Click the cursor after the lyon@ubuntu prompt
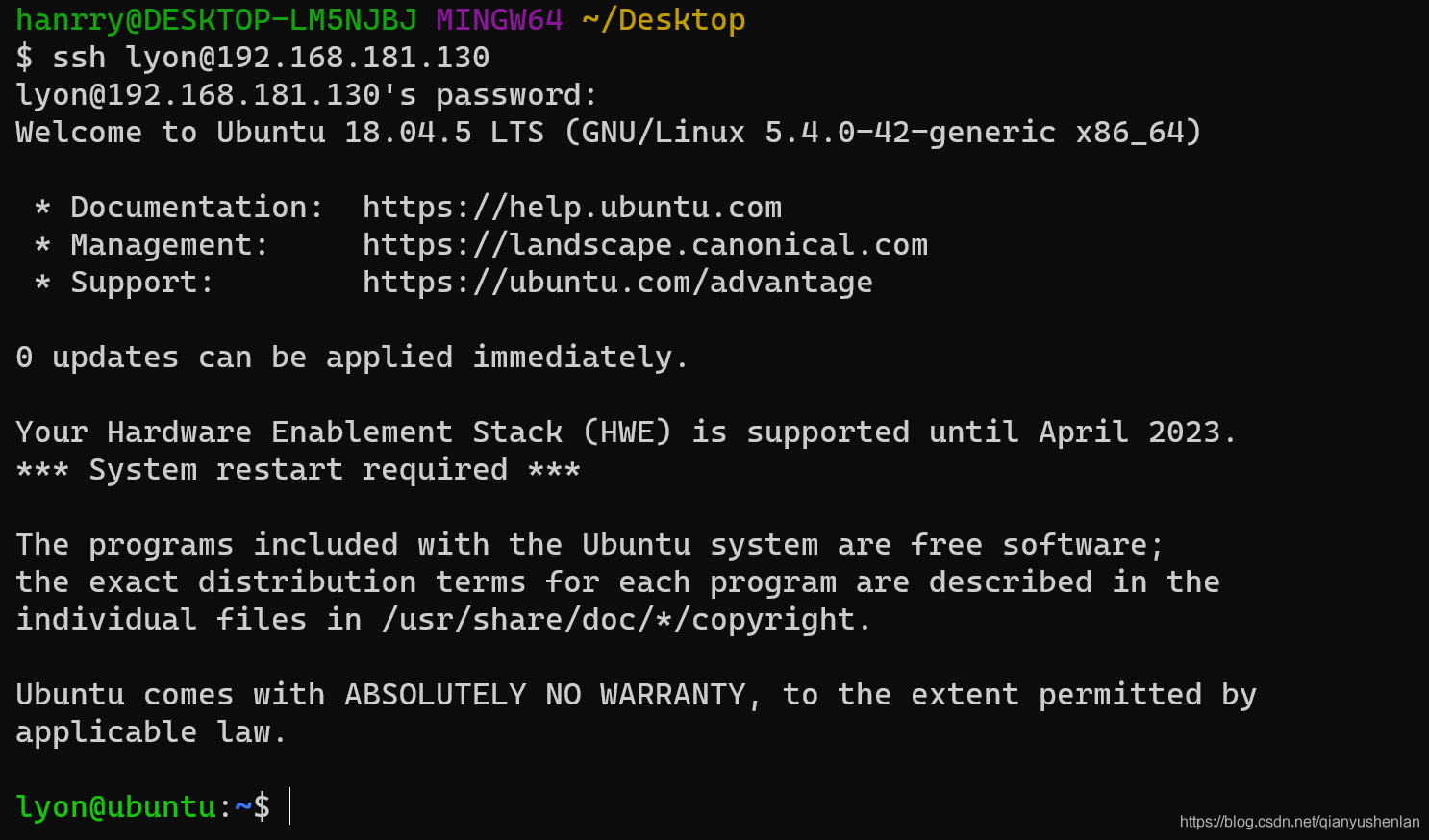Viewport: 1429px width, 840px height. [289, 806]
